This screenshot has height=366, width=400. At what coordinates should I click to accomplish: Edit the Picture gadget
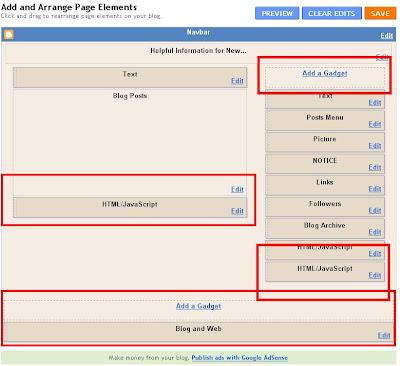(x=375, y=146)
